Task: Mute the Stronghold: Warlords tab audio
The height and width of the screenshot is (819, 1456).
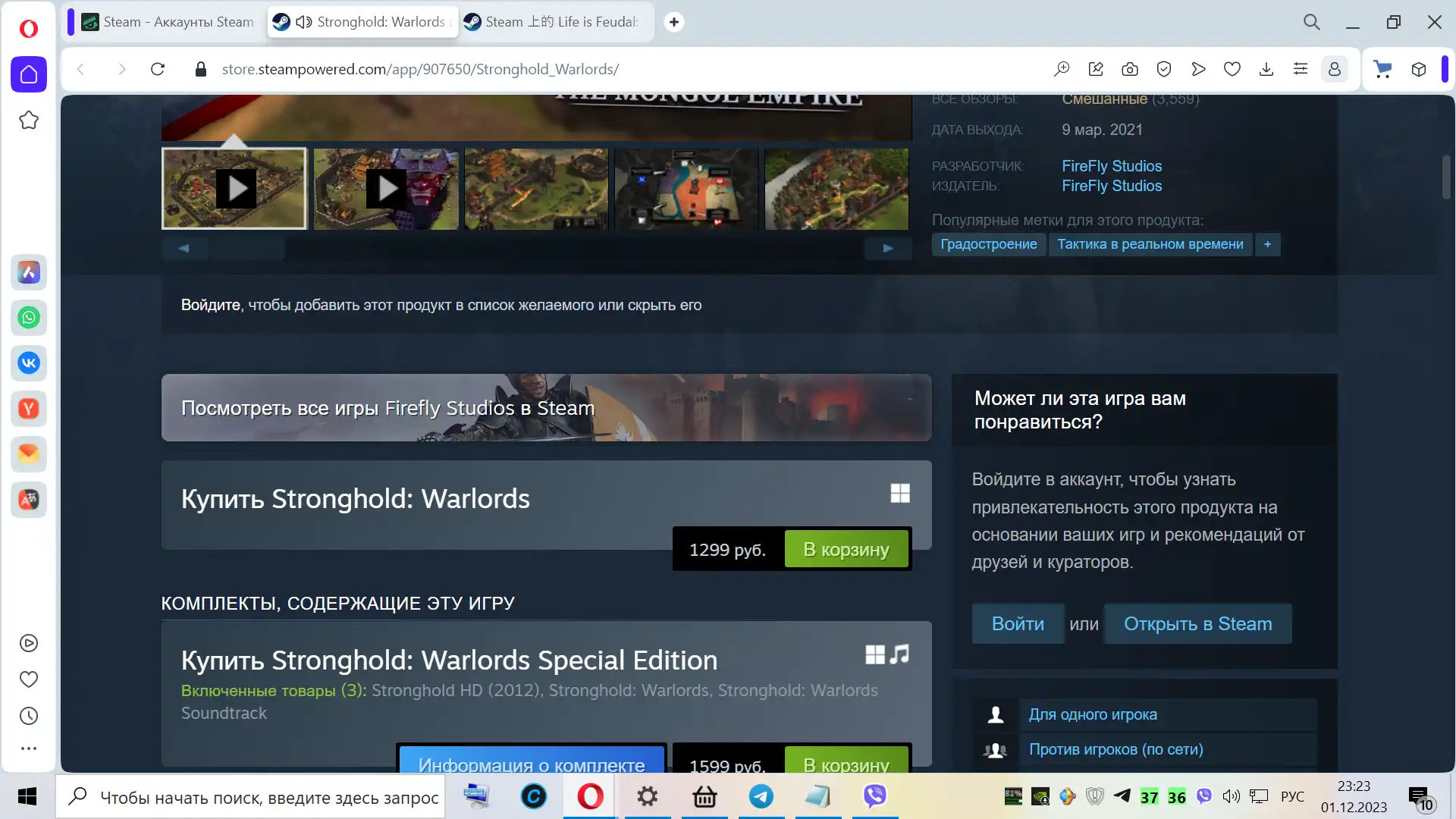Action: coord(304,22)
